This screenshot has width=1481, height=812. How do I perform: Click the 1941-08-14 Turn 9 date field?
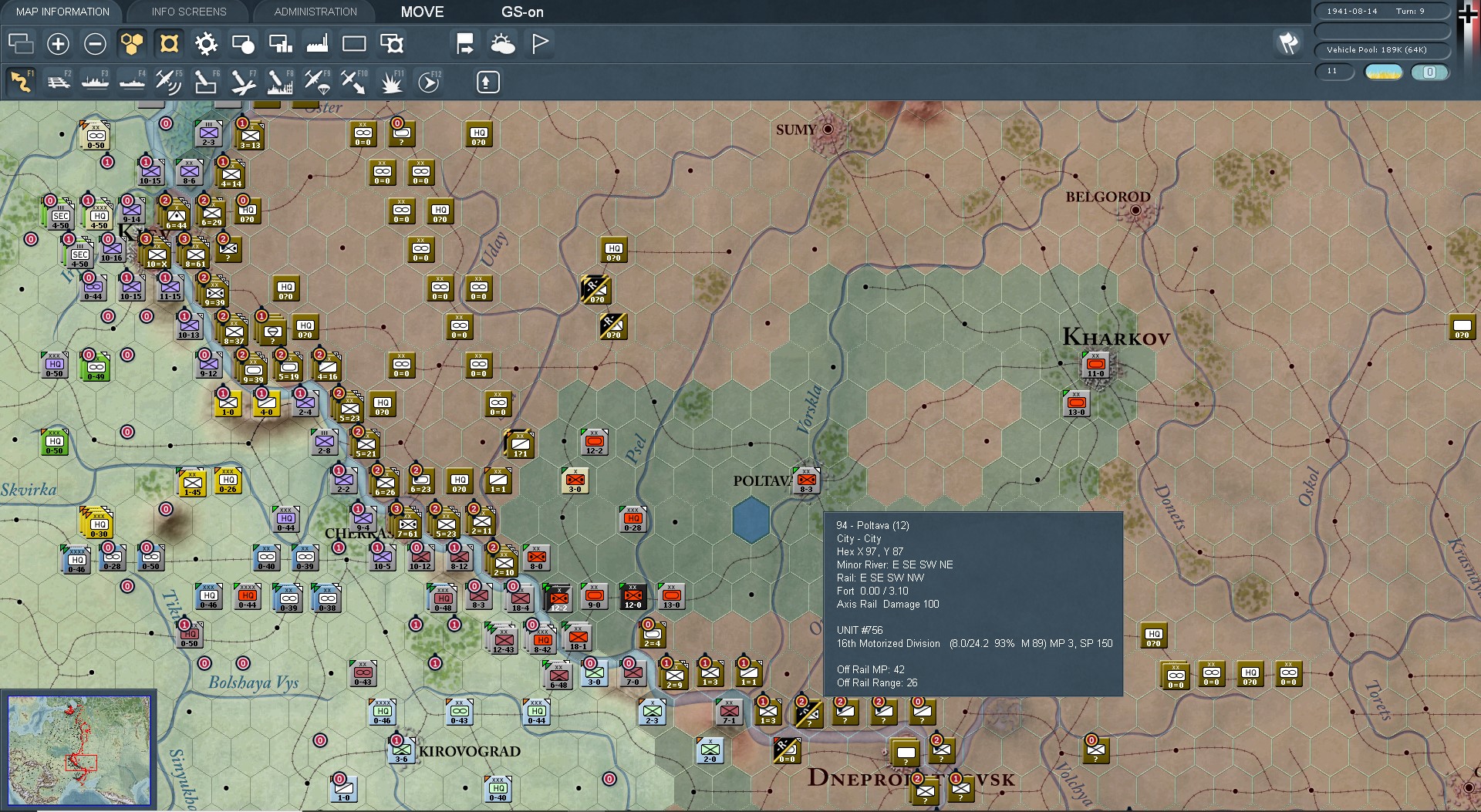point(1382,12)
